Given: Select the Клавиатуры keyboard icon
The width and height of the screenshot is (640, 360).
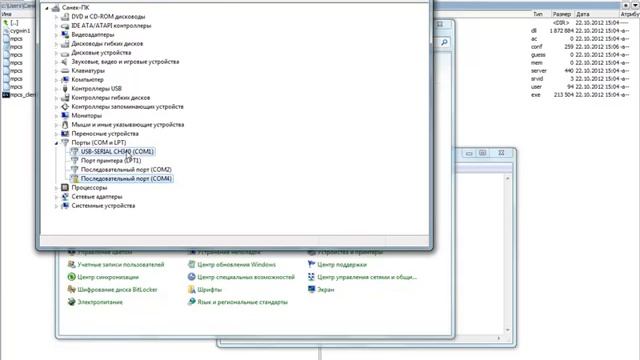Looking at the screenshot, I should pos(64,71).
